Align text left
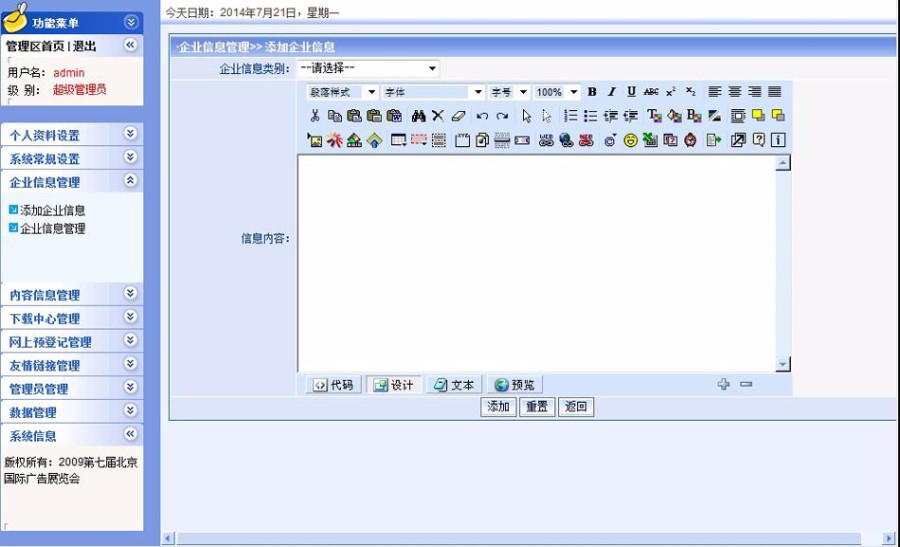The image size is (900, 547). [x=715, y=92]
